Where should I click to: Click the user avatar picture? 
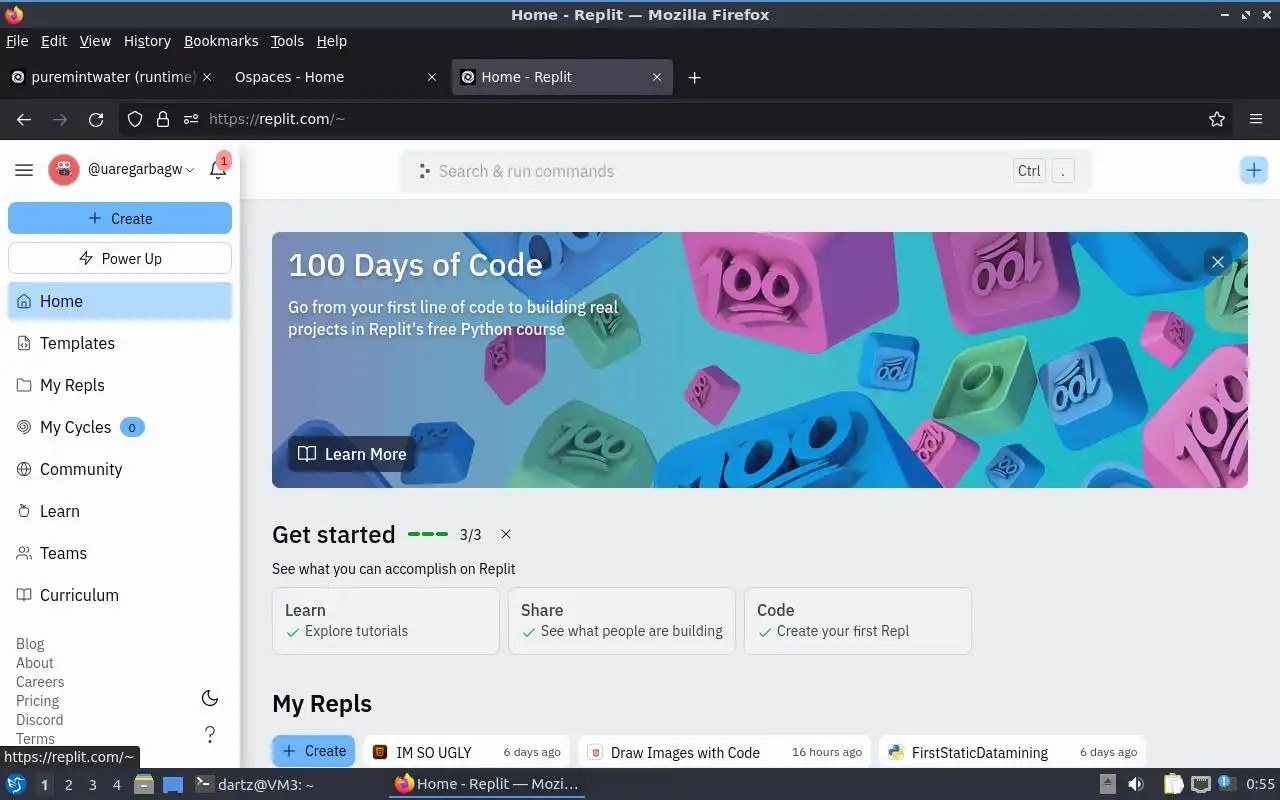click(x=64, y=170)
